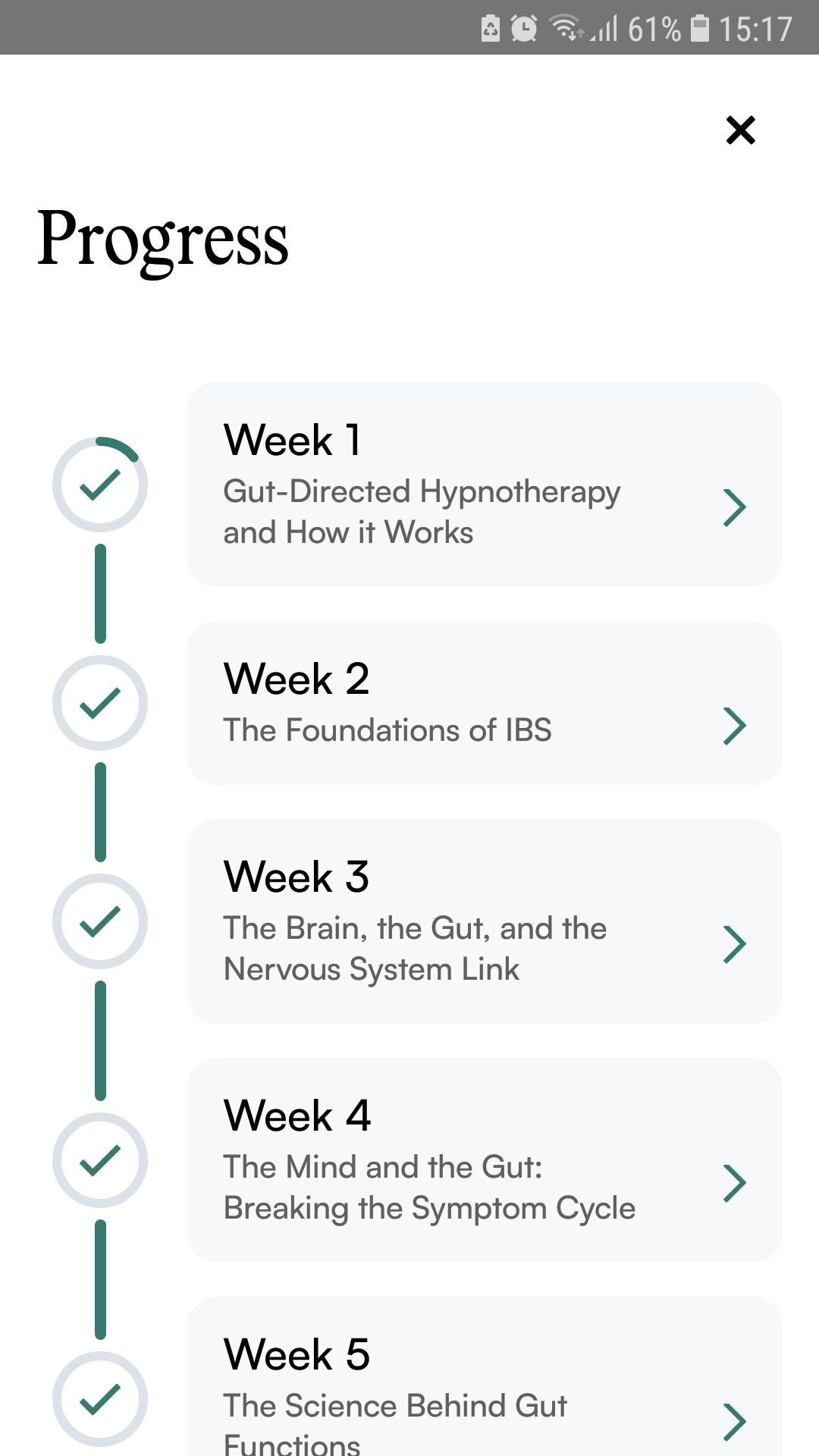Image resolution: width=819 pixels, height=1456 pixels.
Task: Open 'The Mind and the Gut: Breaking the Symptom Cycle'
Action: (429, 1188)
